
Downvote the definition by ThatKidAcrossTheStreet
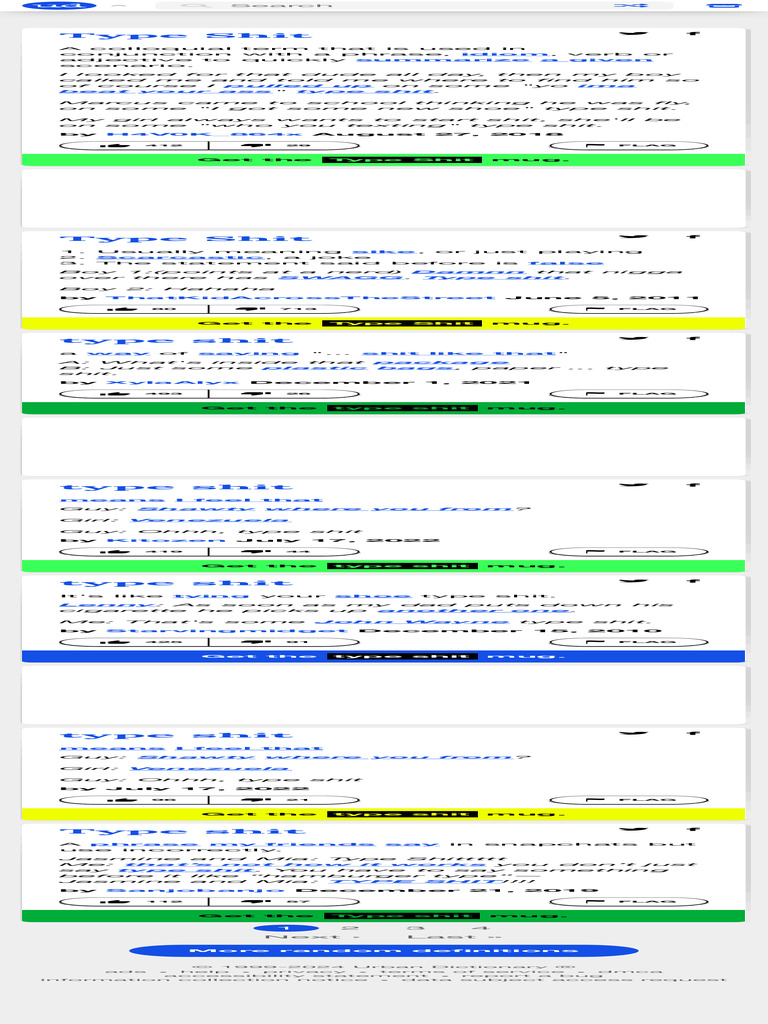coord(284,309)
